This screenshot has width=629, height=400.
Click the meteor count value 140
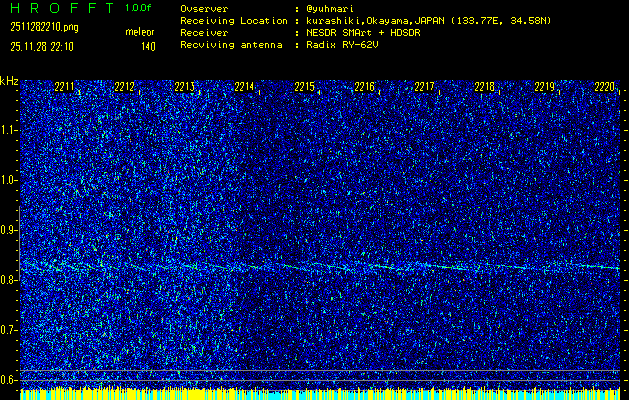pos(148,46)
